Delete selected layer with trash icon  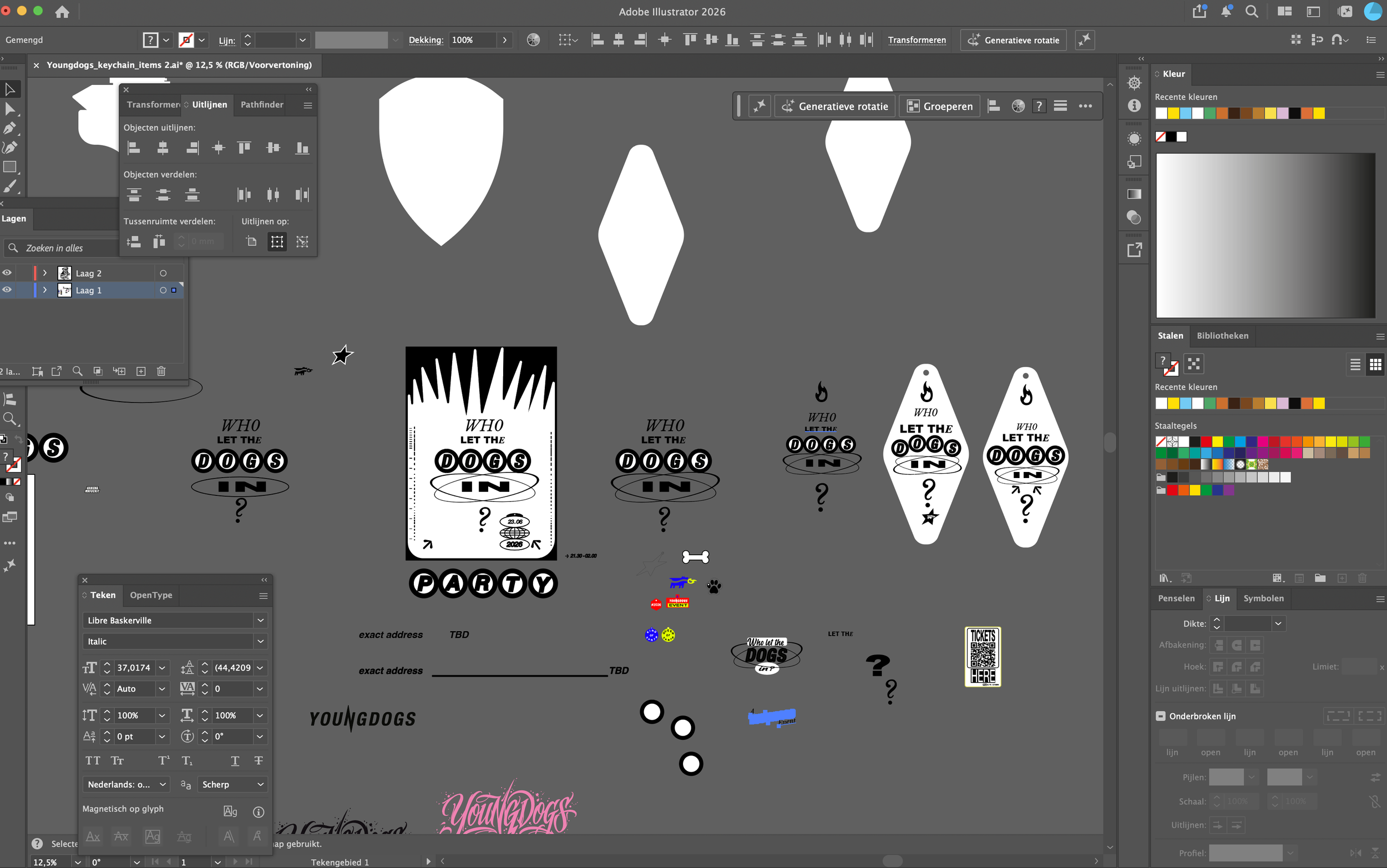click(x=161, y=372)
